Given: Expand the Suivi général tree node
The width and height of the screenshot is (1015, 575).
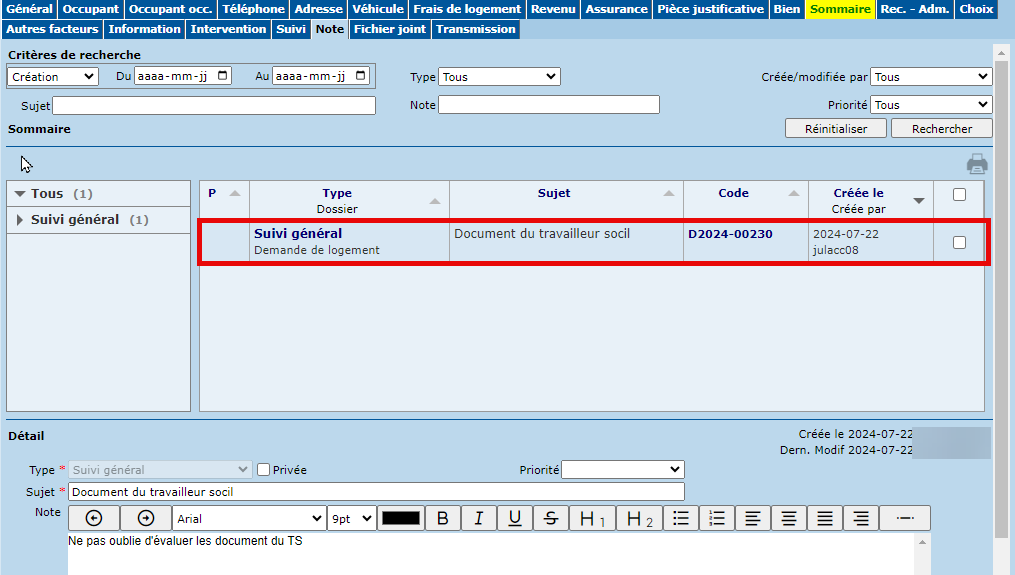Looking at the screenshot, I should point(22,220).
